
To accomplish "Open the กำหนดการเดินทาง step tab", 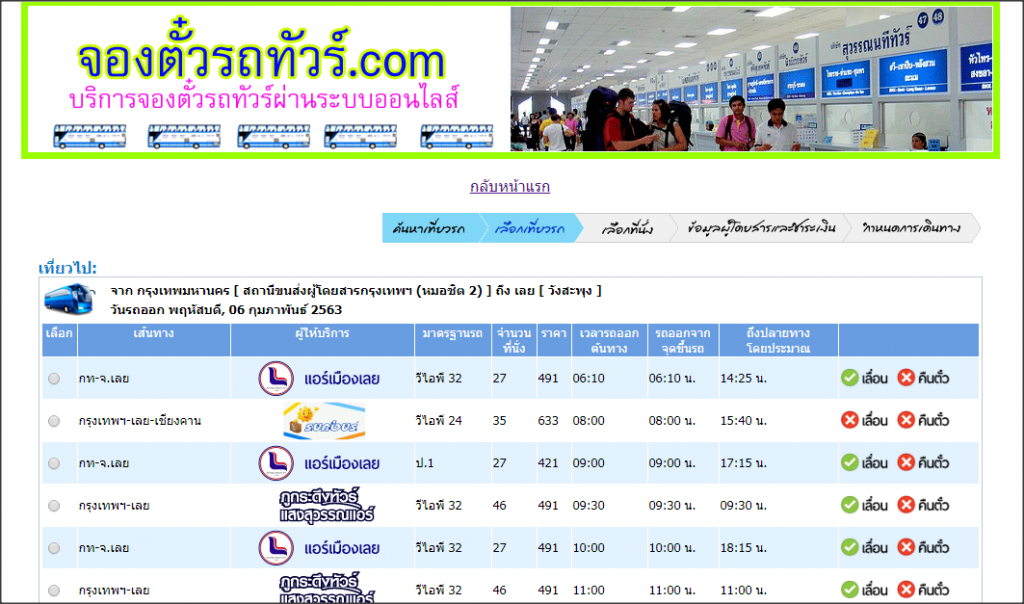I will [x=912, y=228].
